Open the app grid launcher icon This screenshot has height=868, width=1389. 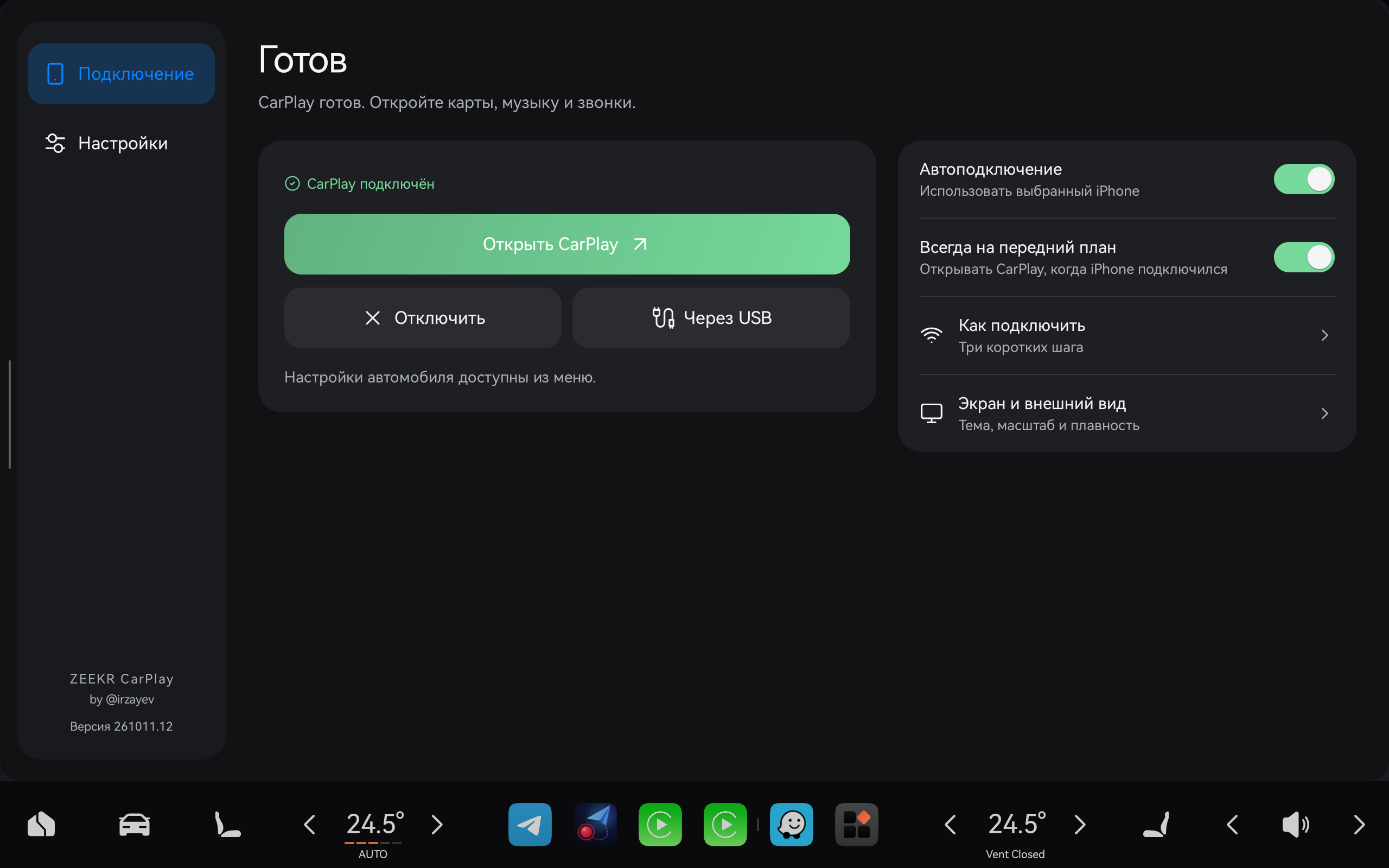pos(856,825)
